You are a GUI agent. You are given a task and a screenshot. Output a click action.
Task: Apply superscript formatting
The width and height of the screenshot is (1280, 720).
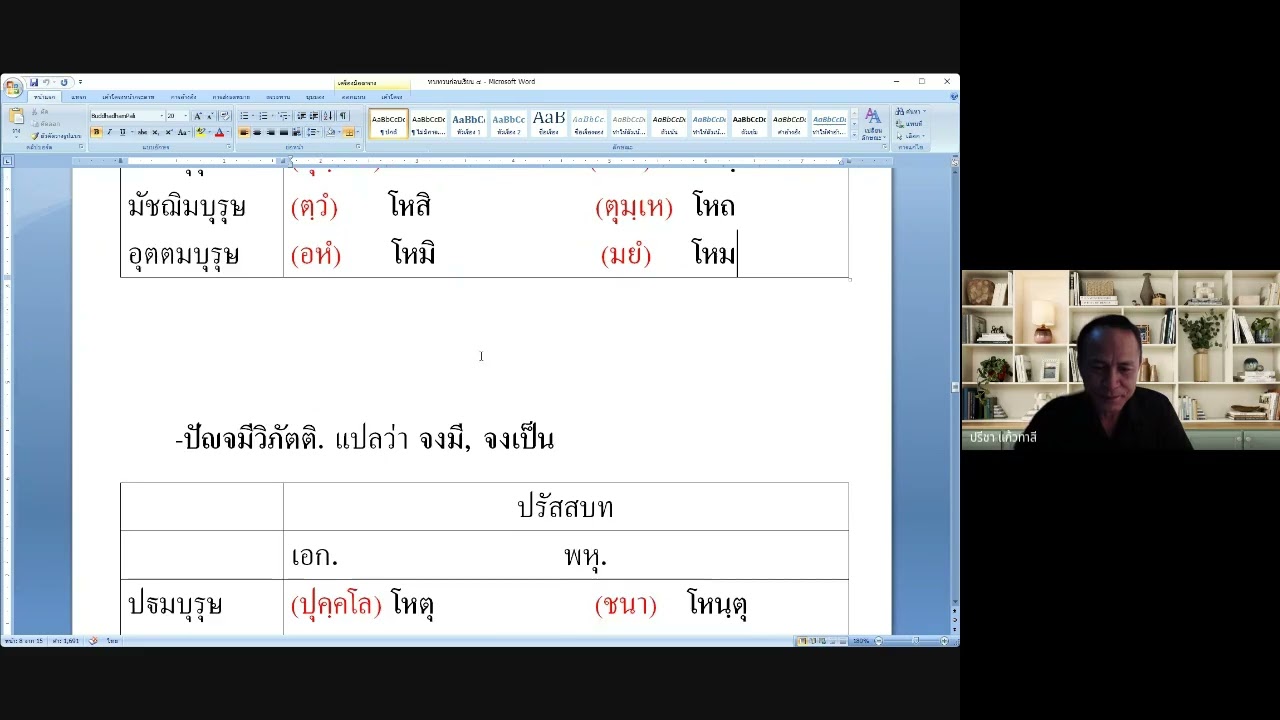click(x=169, y=132)
